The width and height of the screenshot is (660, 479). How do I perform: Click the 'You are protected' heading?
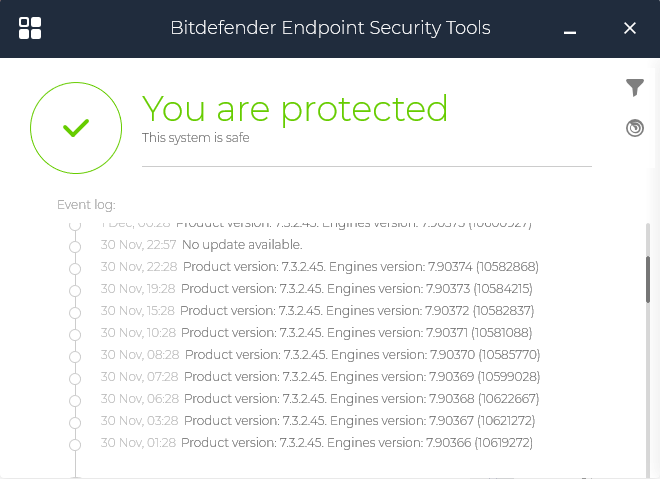click(295, 108)
